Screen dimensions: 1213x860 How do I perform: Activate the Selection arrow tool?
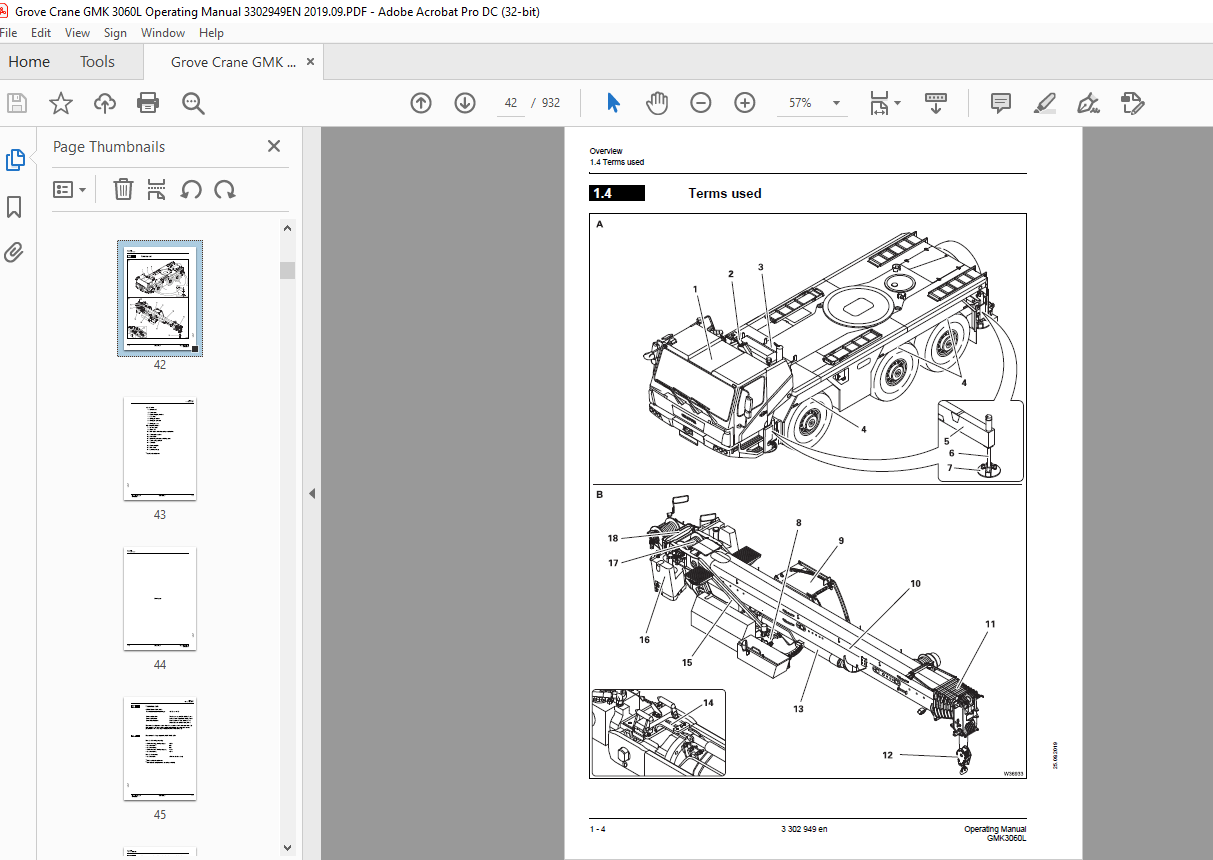613,103
